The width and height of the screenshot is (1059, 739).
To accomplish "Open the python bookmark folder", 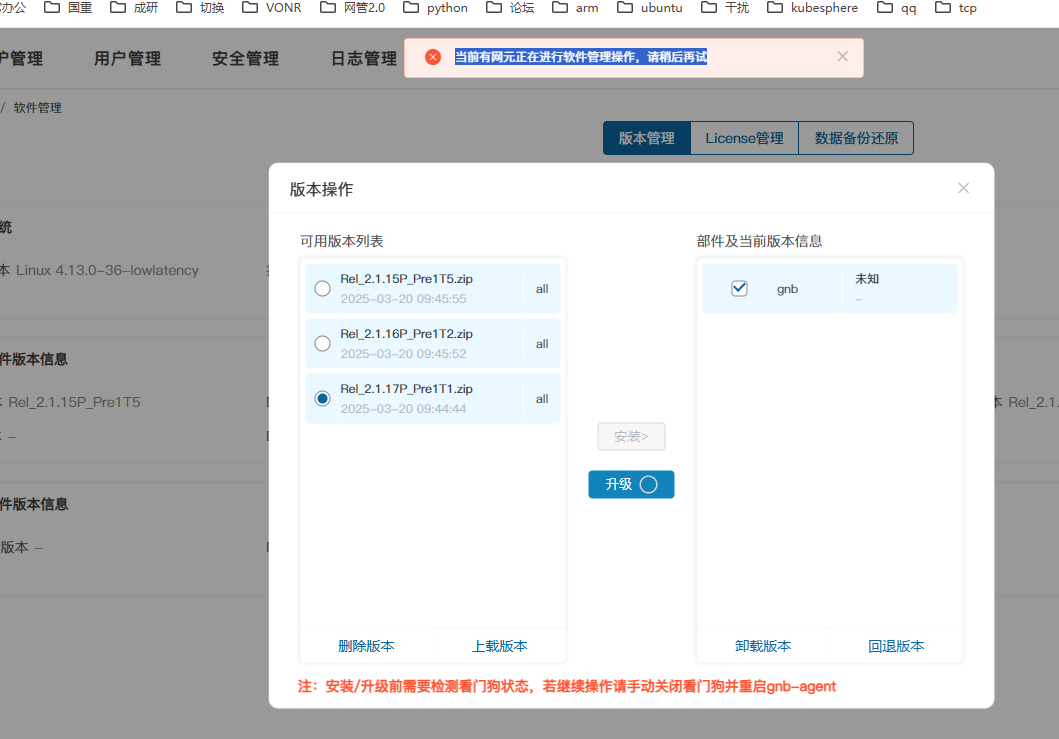I will click(435, 8).
